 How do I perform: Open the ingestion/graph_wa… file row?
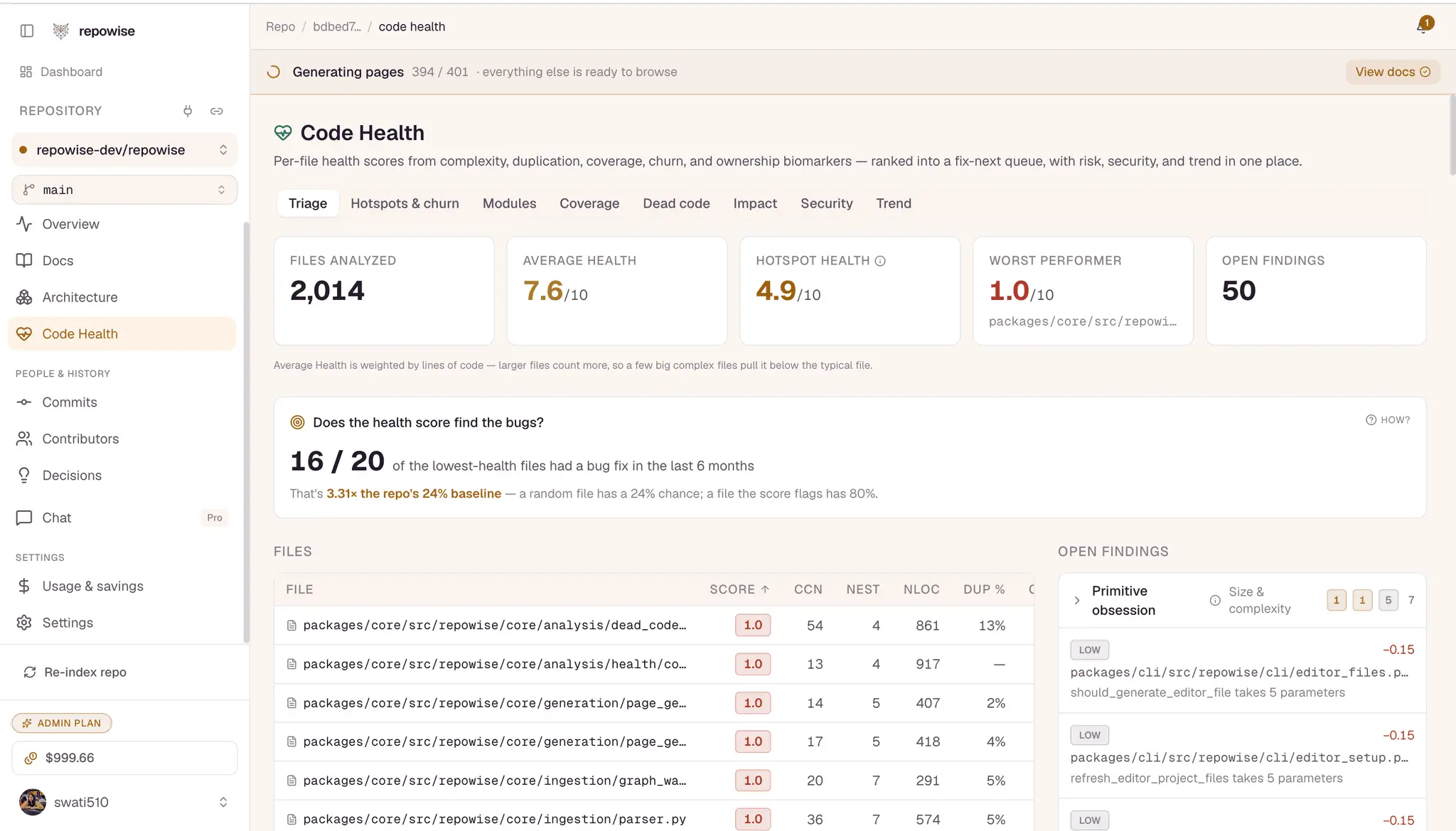click(654, 781)
